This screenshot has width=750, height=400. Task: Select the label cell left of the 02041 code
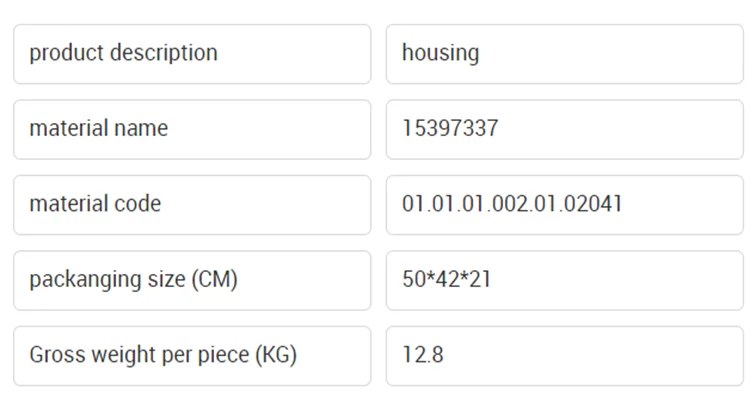191,205
